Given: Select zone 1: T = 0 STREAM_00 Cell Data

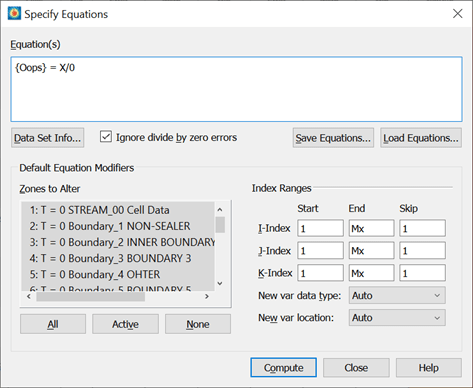Looking at the screenshot, I should [x=118, y=210].
